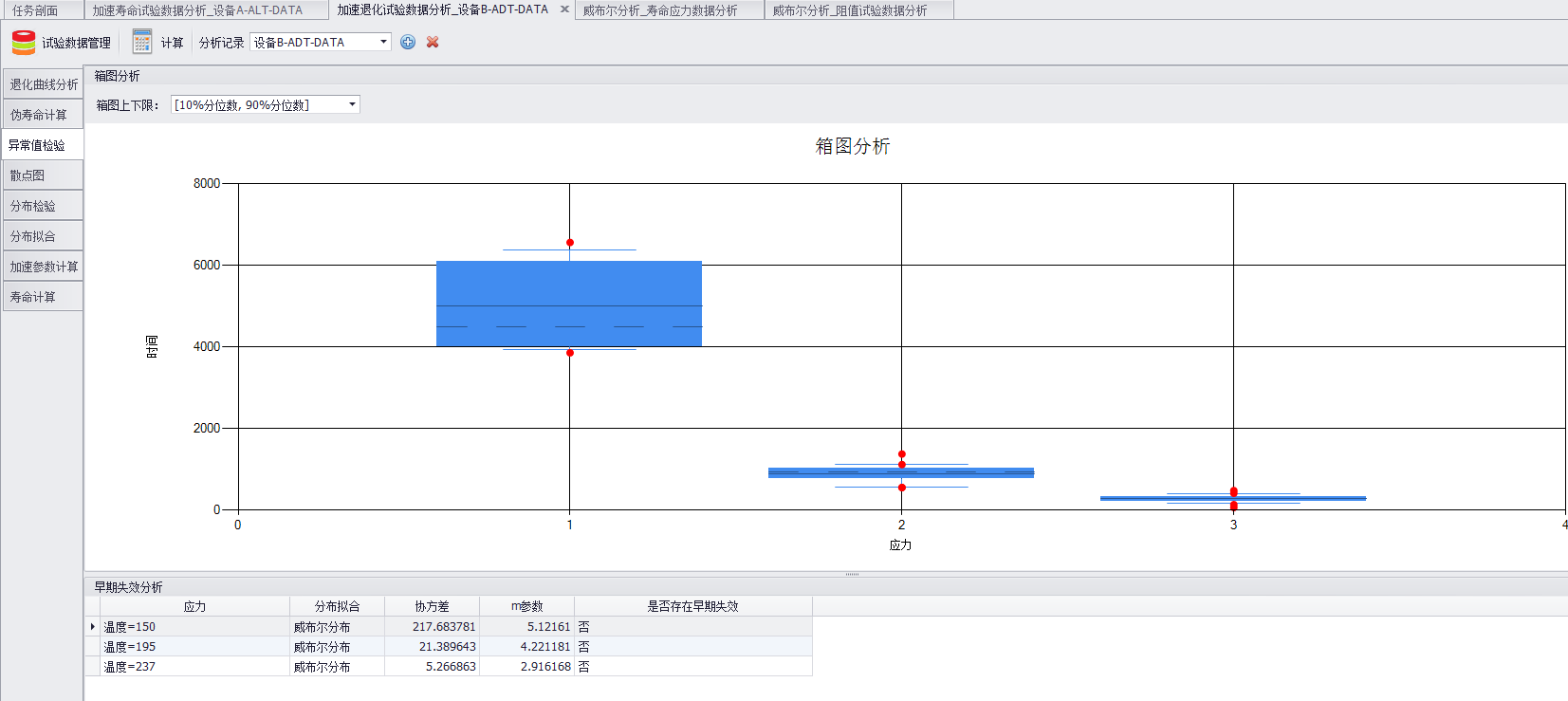This screenshot has height=701, width=1568.
Task: Delete analysis record red X icon
Action: 433,42
